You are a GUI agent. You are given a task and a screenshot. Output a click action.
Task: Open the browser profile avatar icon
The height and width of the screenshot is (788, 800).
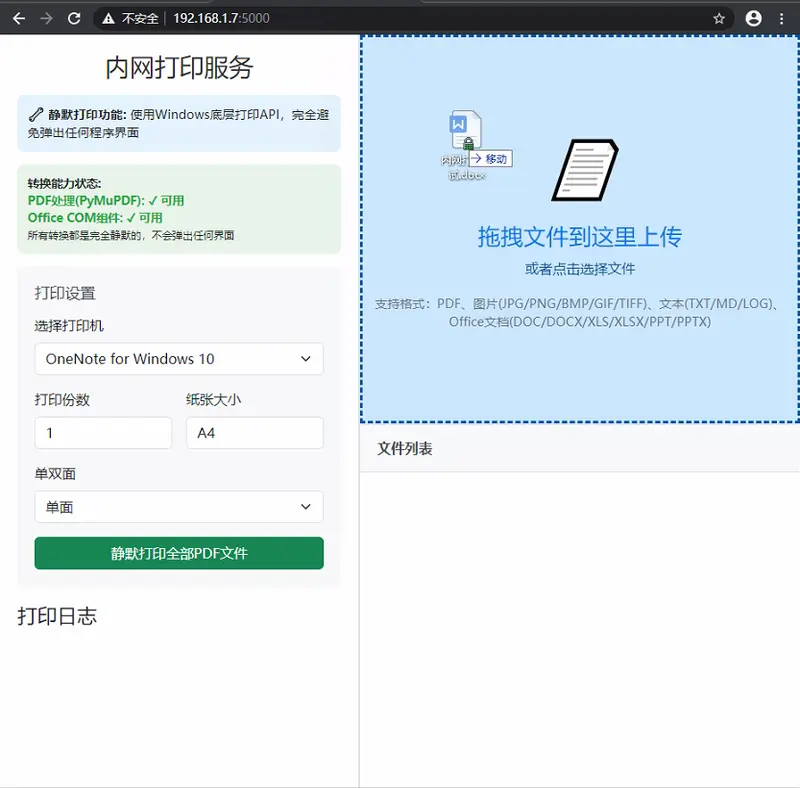click(753, 17)
